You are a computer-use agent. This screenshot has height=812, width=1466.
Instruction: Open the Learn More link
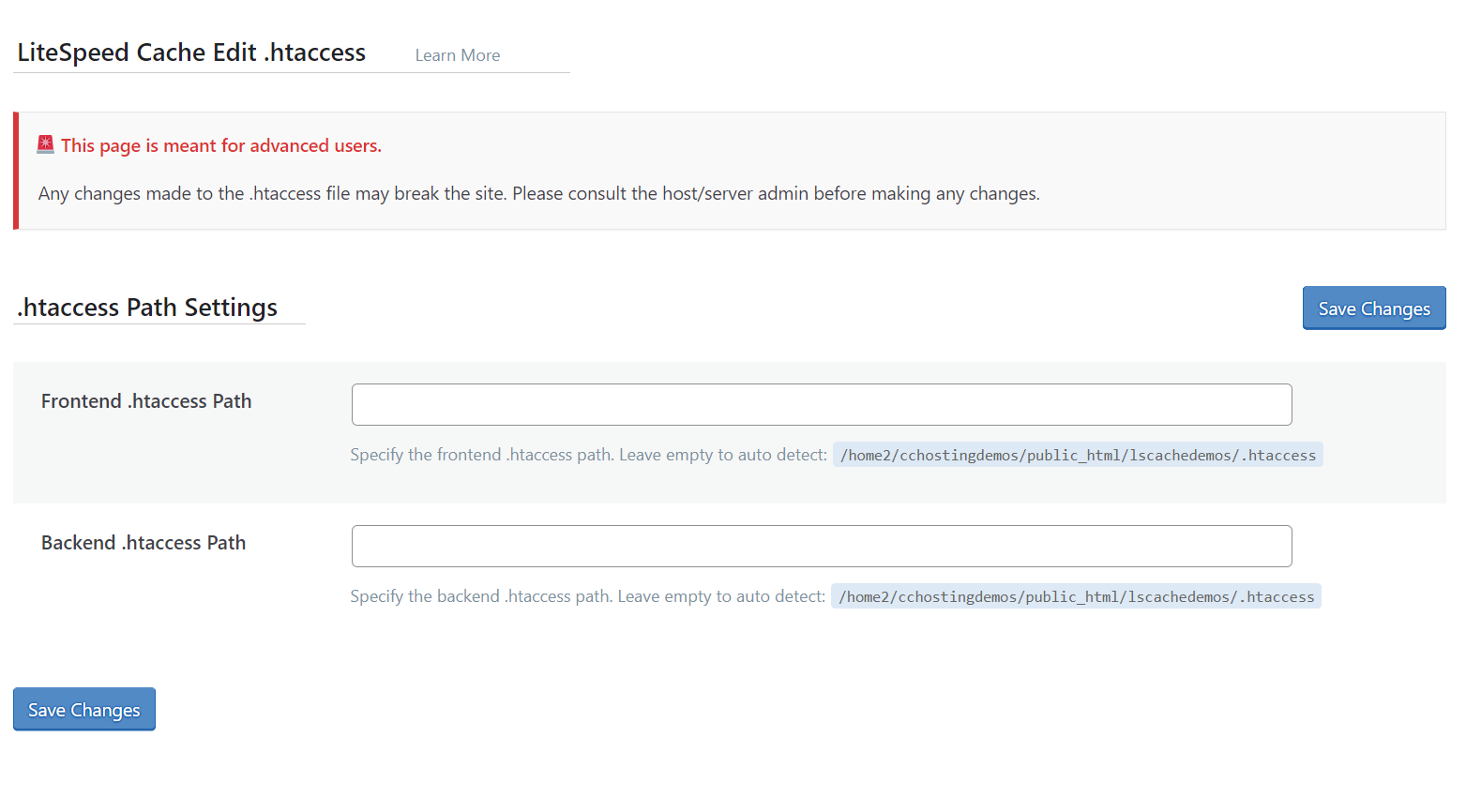pyautogui.click(x=457, y=55)
